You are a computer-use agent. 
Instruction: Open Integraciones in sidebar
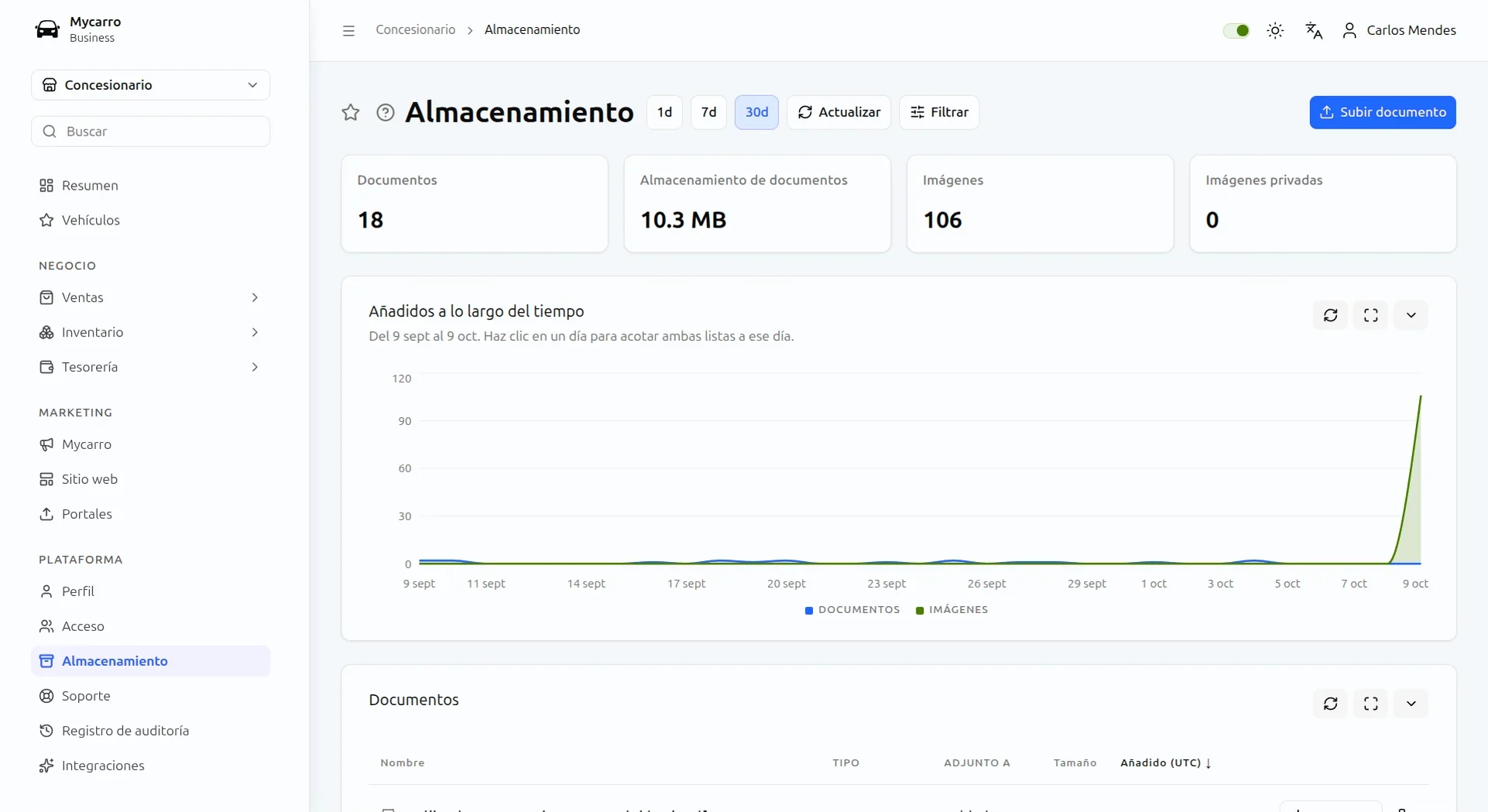[x=151, y=766]
